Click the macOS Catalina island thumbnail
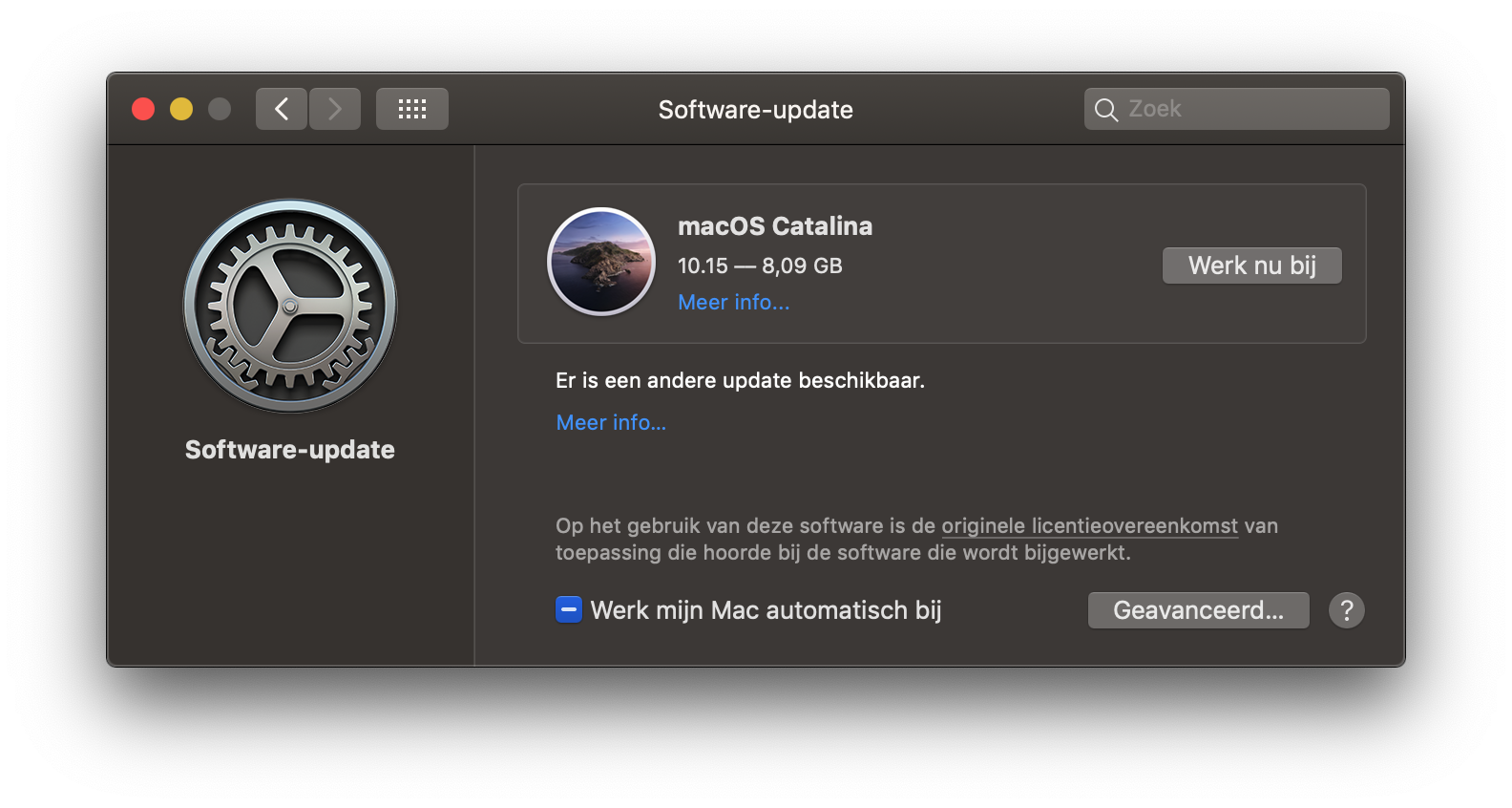This screenshot has height=808, width=1512. [601, 262]
